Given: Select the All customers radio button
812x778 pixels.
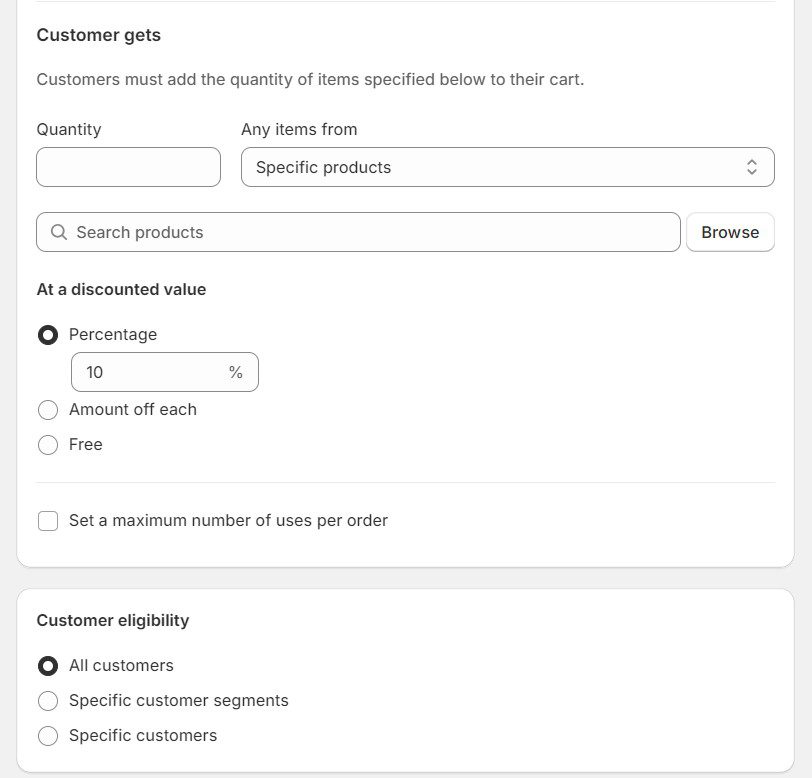Looking at the screenshot, I should 48,666.
